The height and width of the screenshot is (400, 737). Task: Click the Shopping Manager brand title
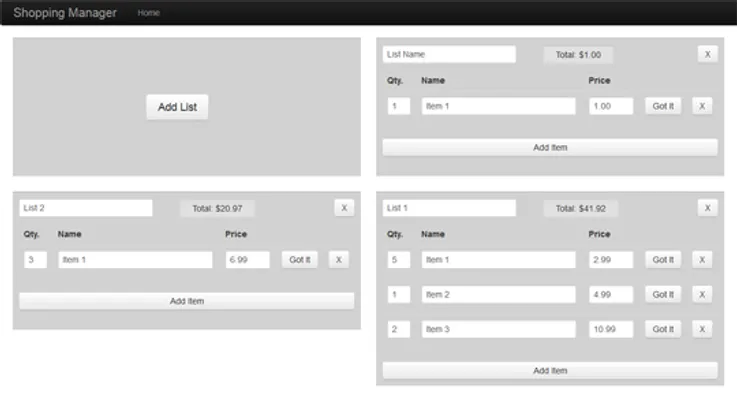(x=65, y=13)
